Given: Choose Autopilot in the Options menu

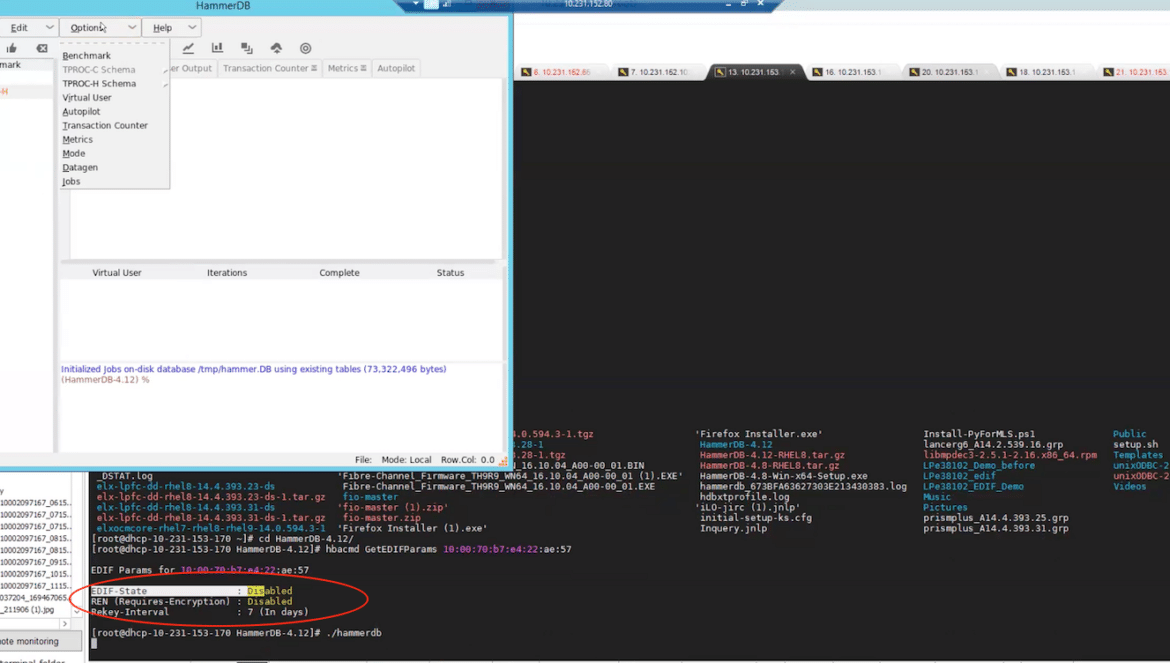Looking at the screenshot, I should tap(81, 112).
